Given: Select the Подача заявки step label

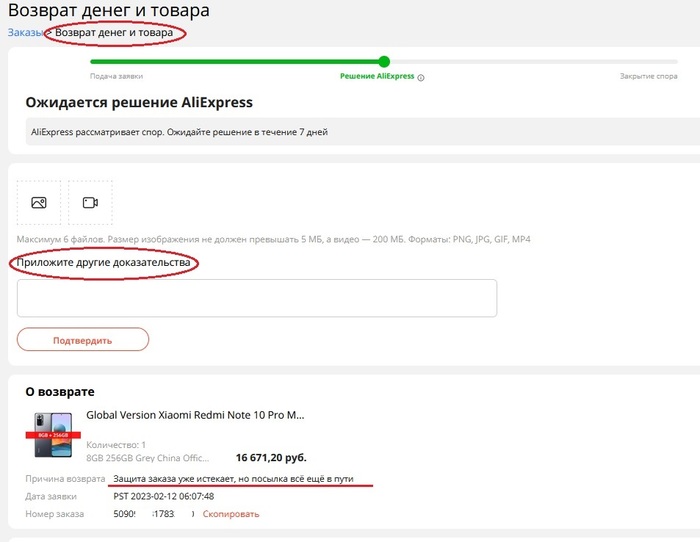Looking at the screenshot, I should (x=116, y=76).
